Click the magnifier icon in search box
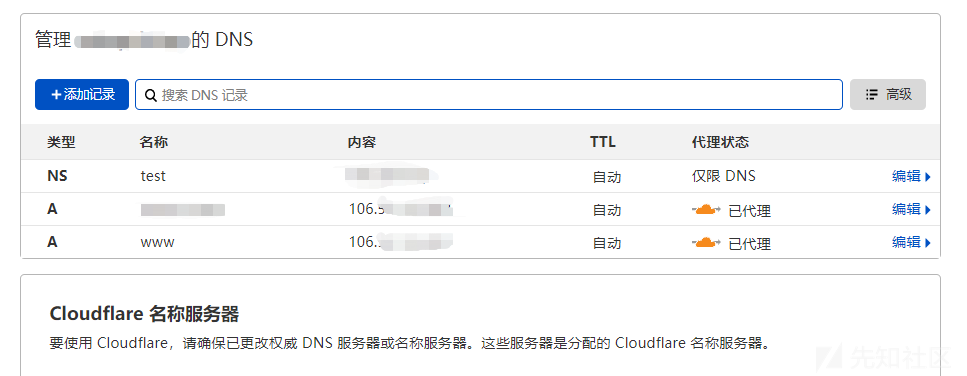Image resolution: width=967 pixels, height=376 pixels. point(150,95)
